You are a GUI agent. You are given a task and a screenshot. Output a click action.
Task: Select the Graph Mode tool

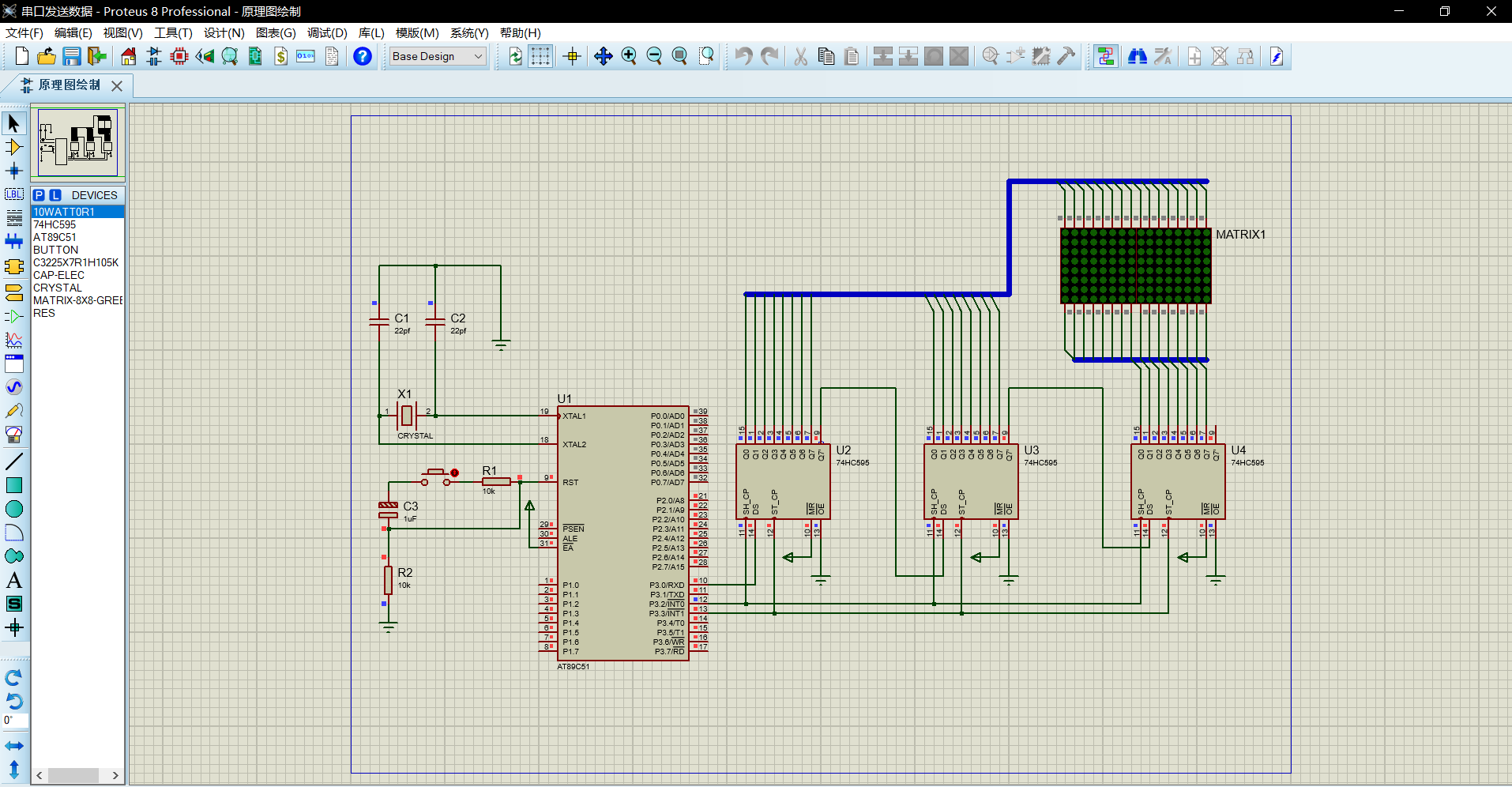[x=14, y=340]
